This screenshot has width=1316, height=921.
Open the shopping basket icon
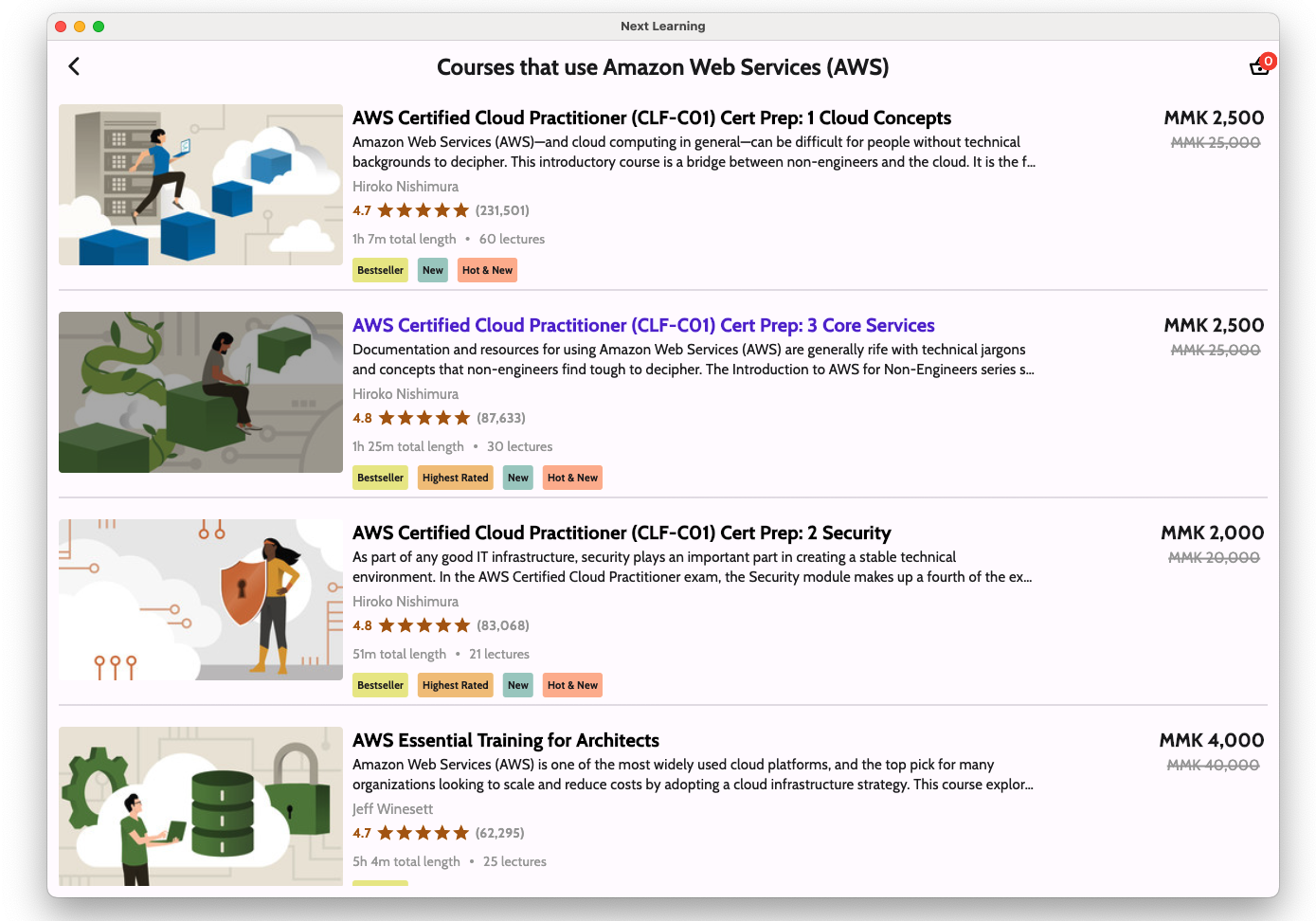(x=1259, y=66)
